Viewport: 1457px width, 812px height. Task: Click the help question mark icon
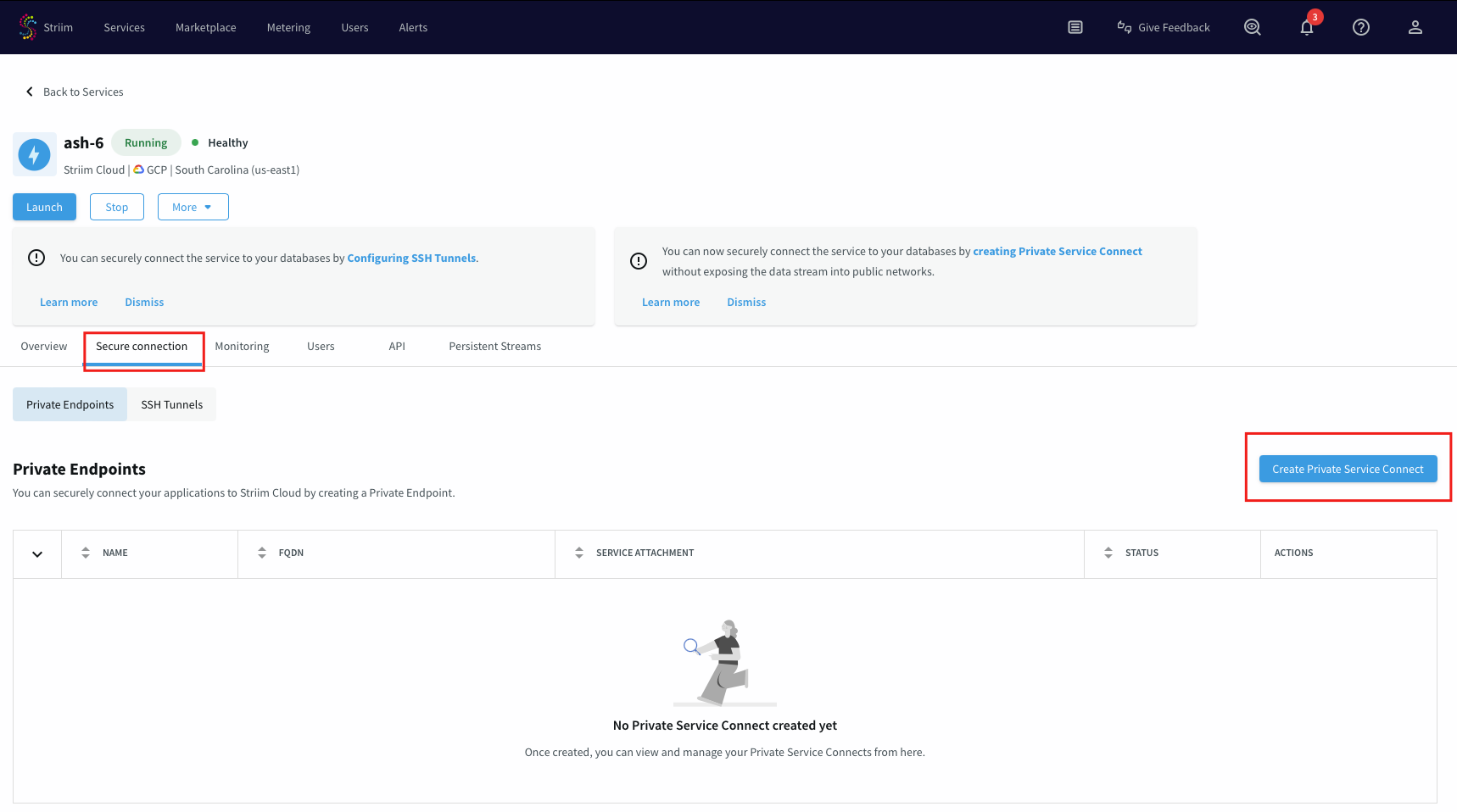tap(1360, 27)
